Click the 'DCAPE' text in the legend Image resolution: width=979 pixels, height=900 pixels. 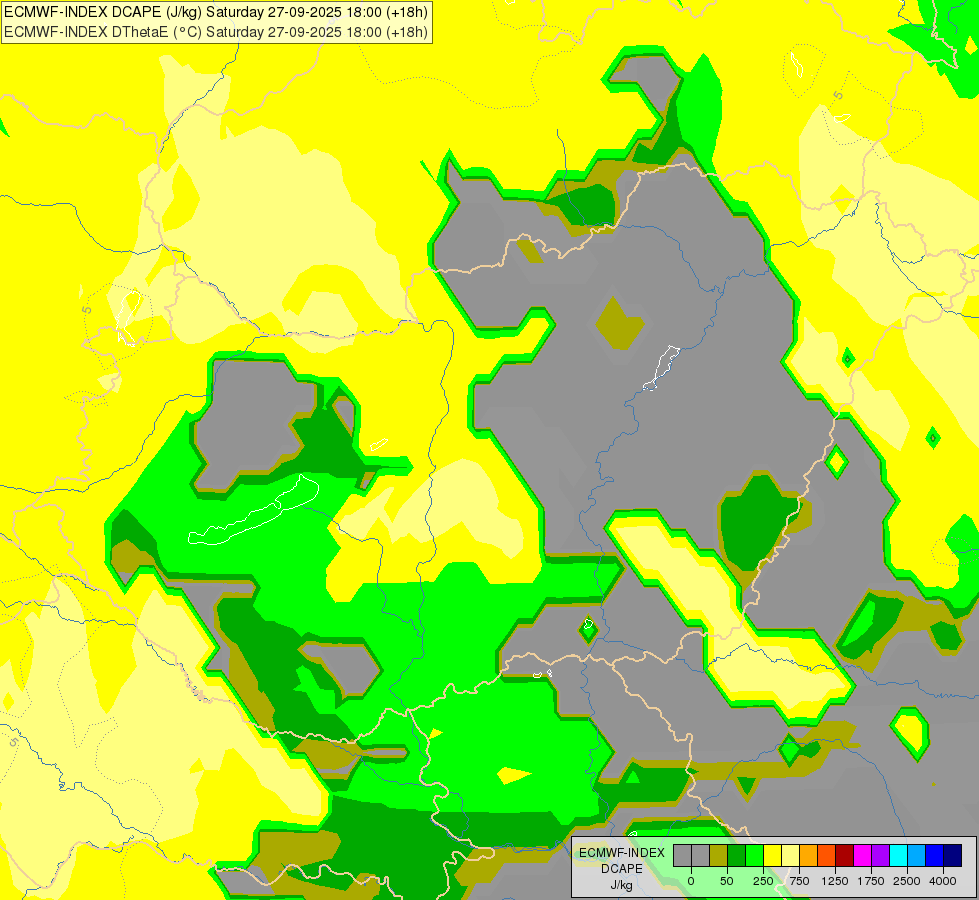pyautogui.click(x=622, y=869)
